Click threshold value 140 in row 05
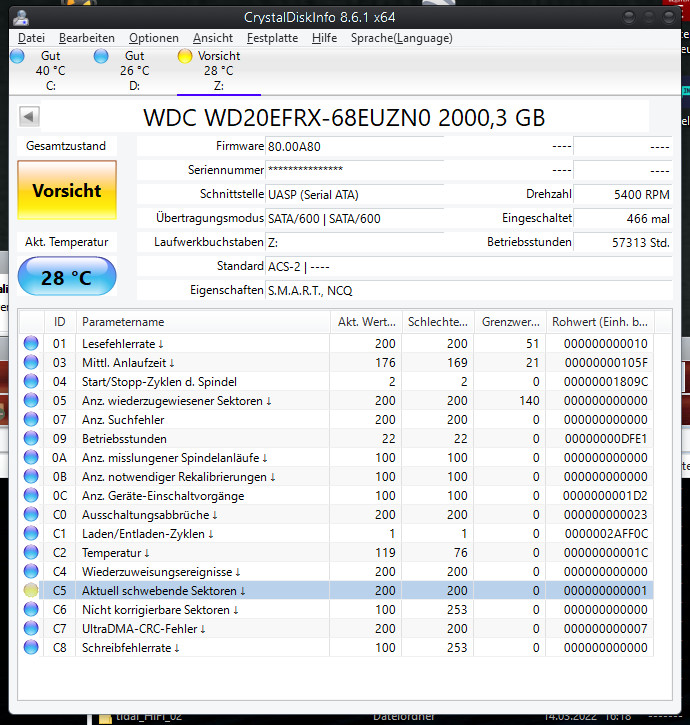690x725 pixels. coord(529,401)
